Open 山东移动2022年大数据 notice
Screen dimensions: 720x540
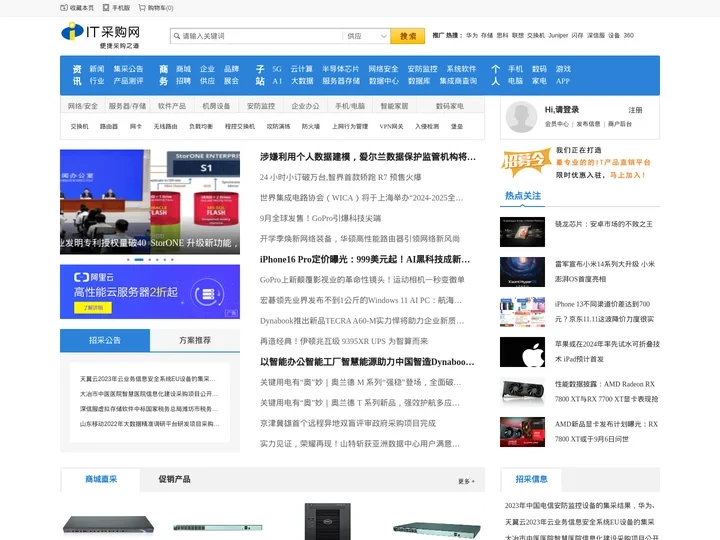pyautogui.click(x=150, y=424)
